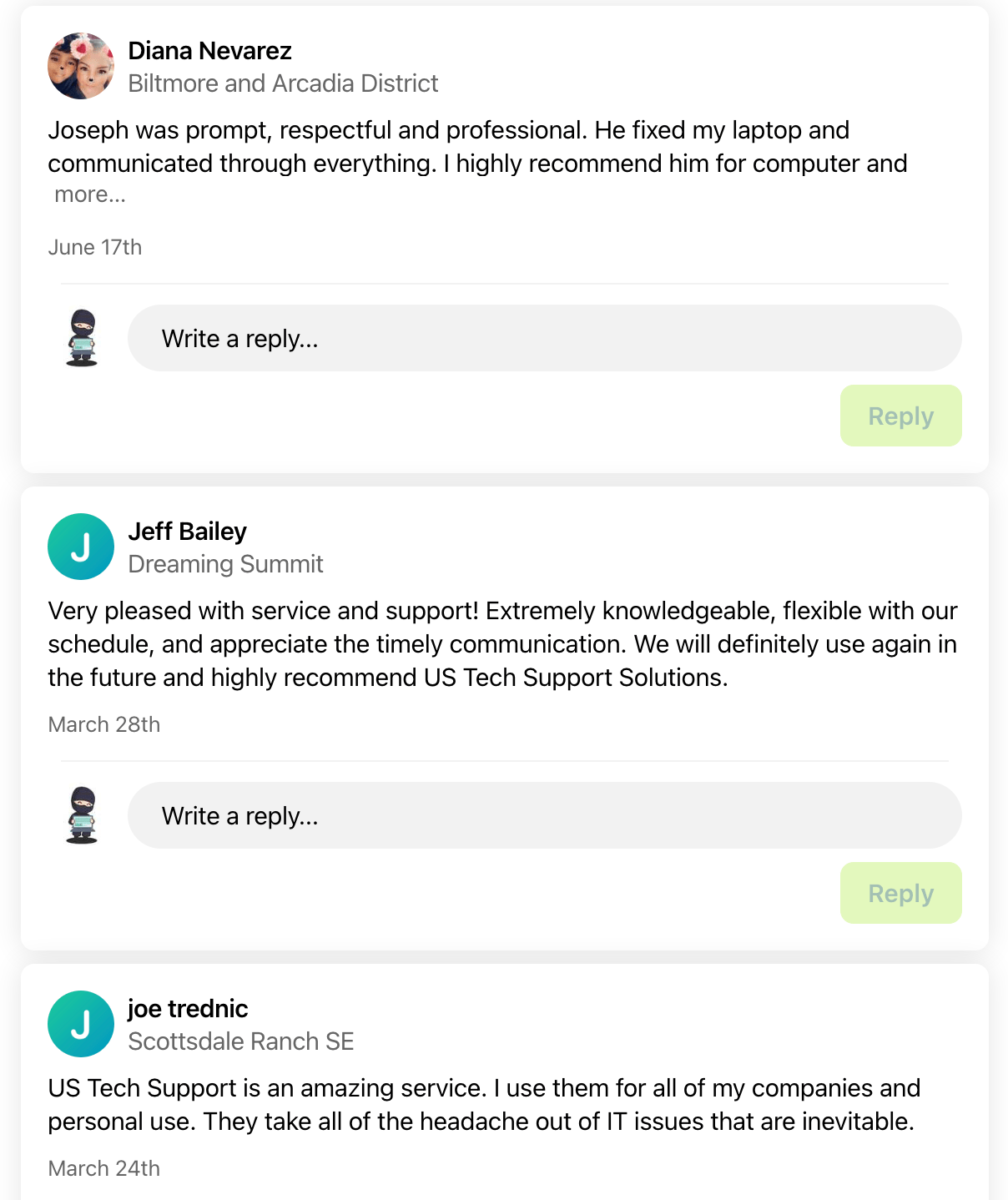Click reply field under Jeff's review
1008x1200 pixels.
[544, 815]
